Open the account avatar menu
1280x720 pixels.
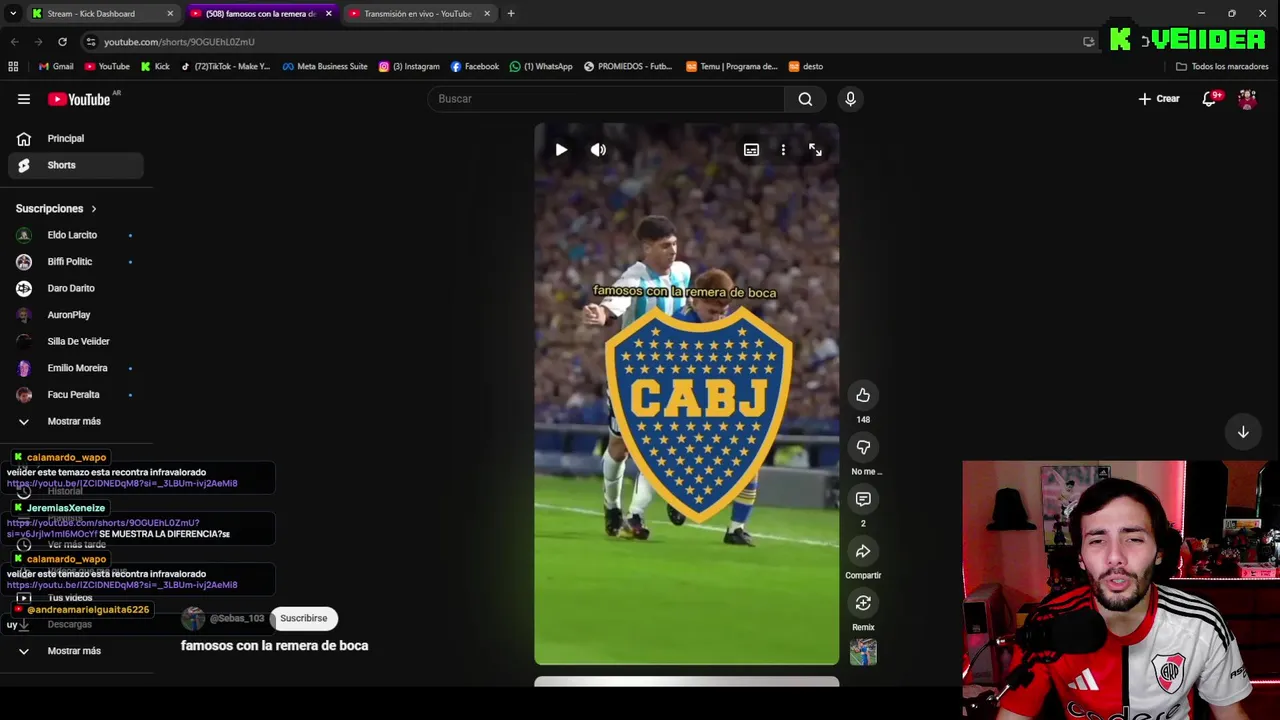1247,99
